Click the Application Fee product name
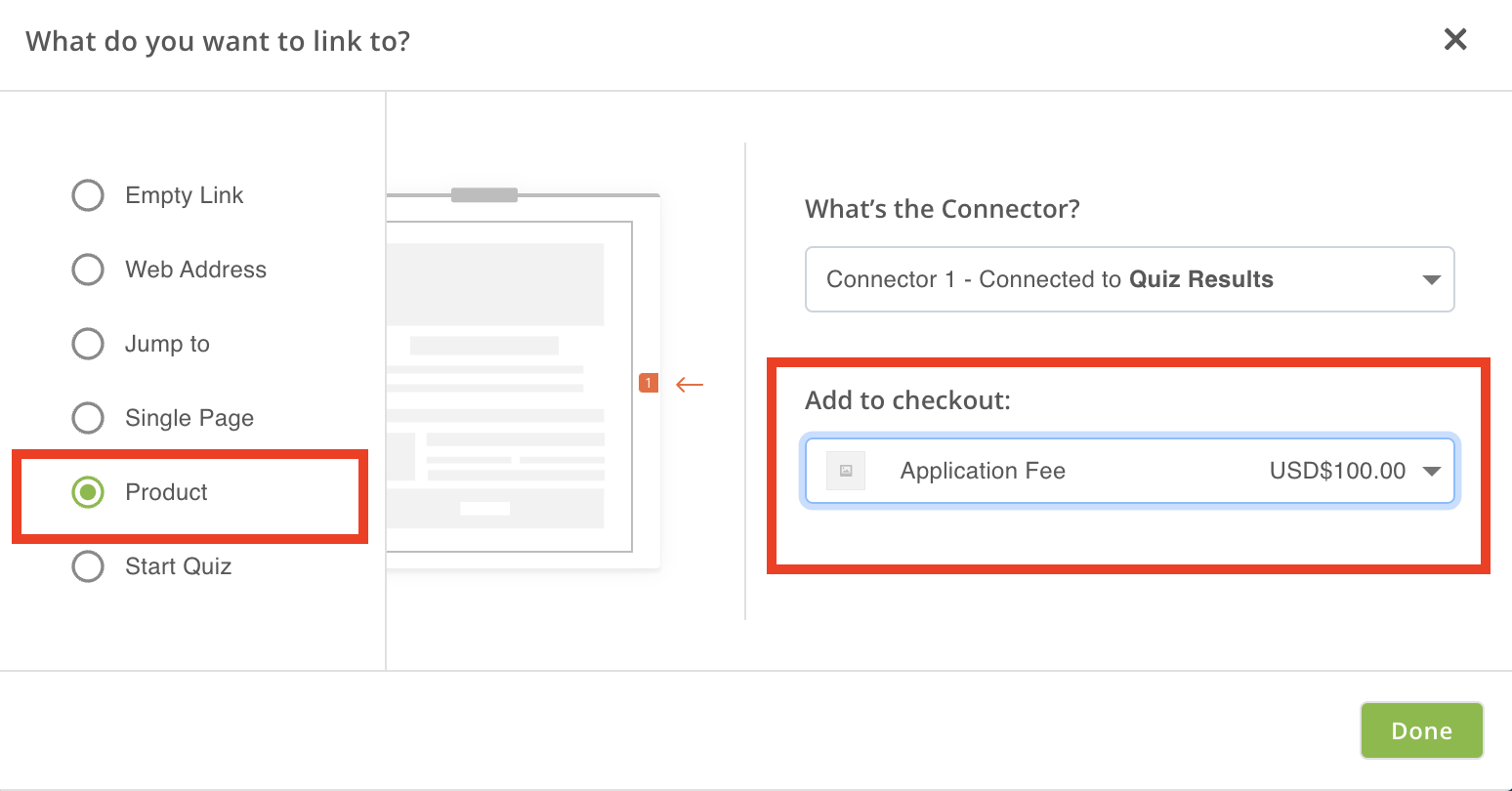 tap(983, 471)
